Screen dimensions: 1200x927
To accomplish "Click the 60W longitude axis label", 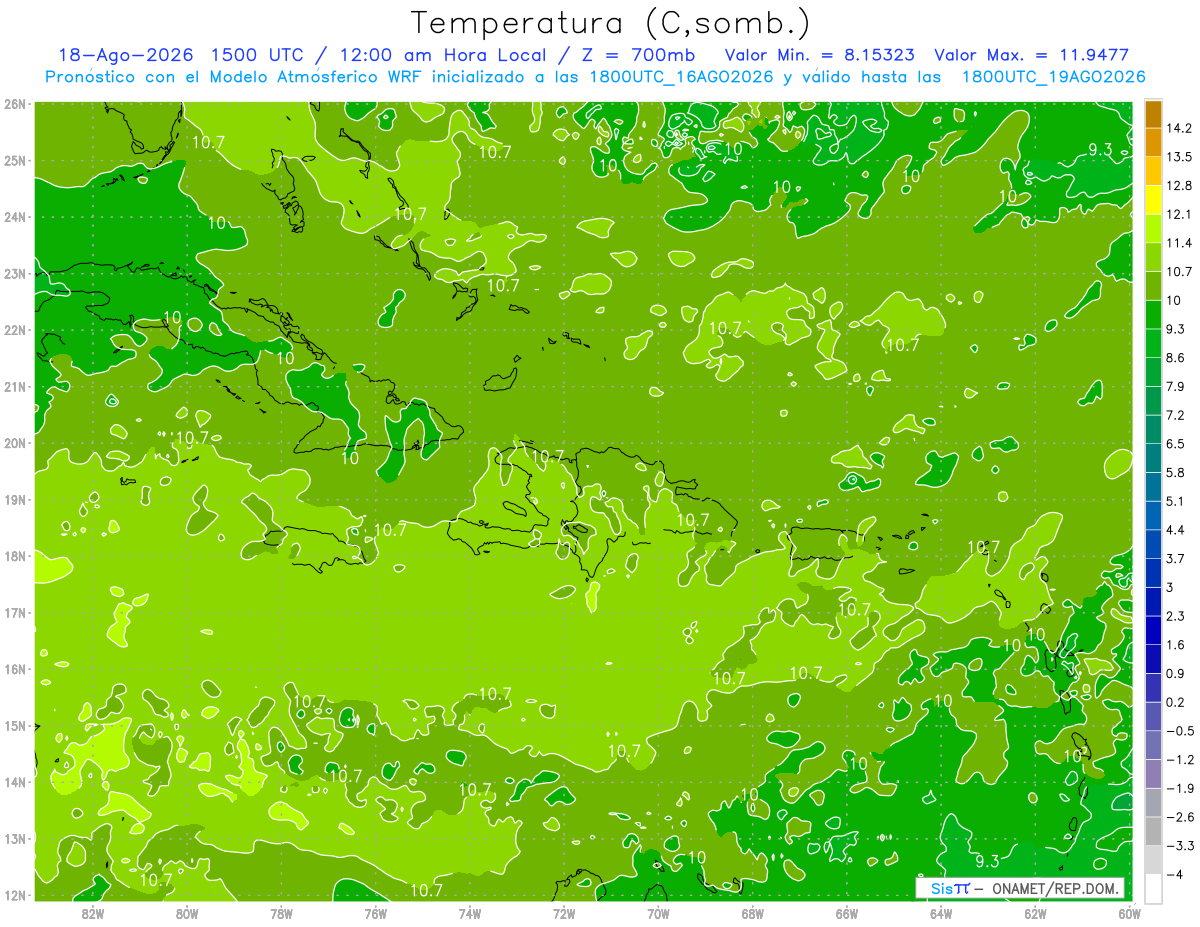I will 1130,913.
